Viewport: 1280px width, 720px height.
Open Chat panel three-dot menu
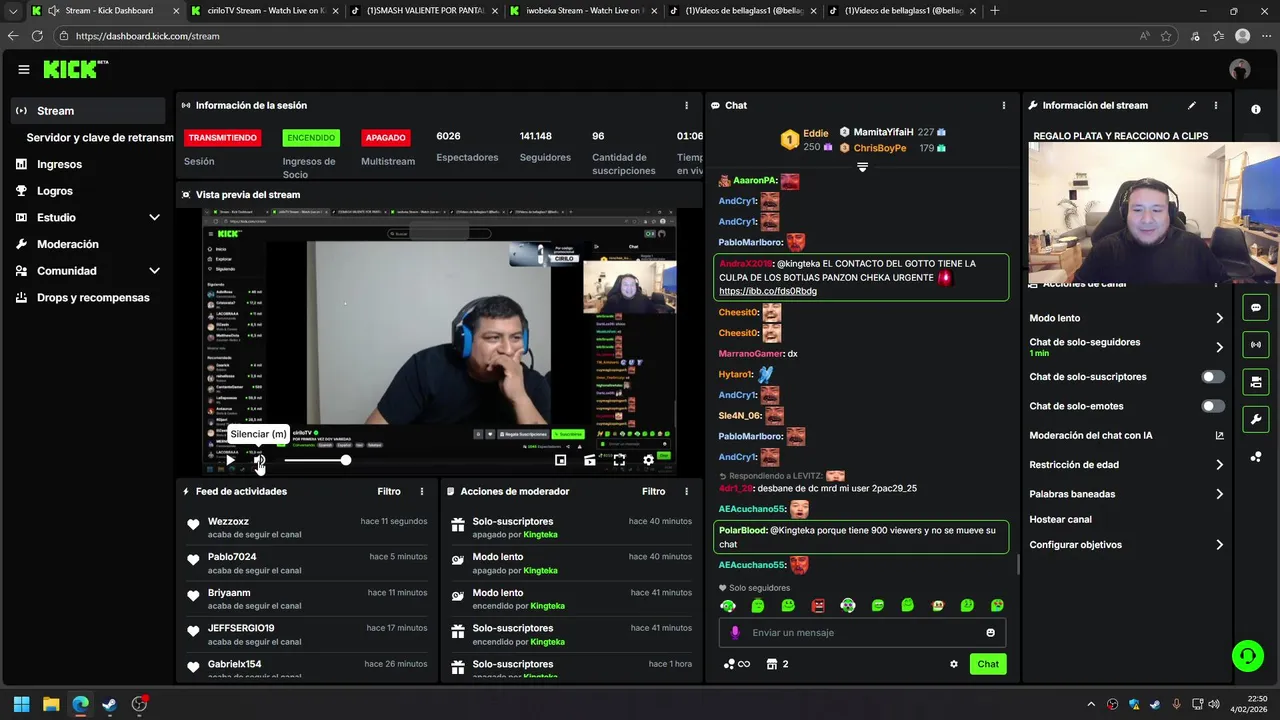[x=1004, y=105]
